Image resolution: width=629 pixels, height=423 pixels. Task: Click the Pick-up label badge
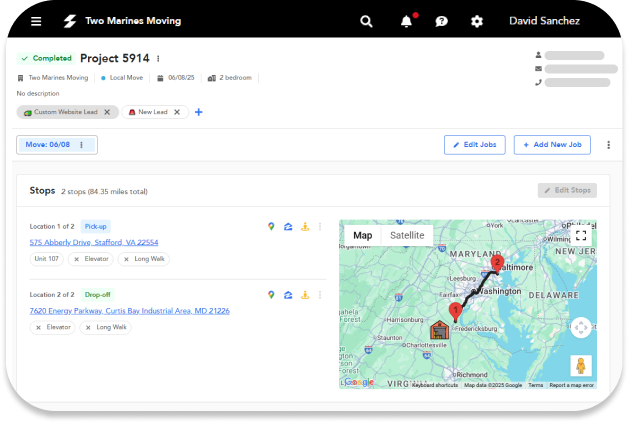pos(95,227)
